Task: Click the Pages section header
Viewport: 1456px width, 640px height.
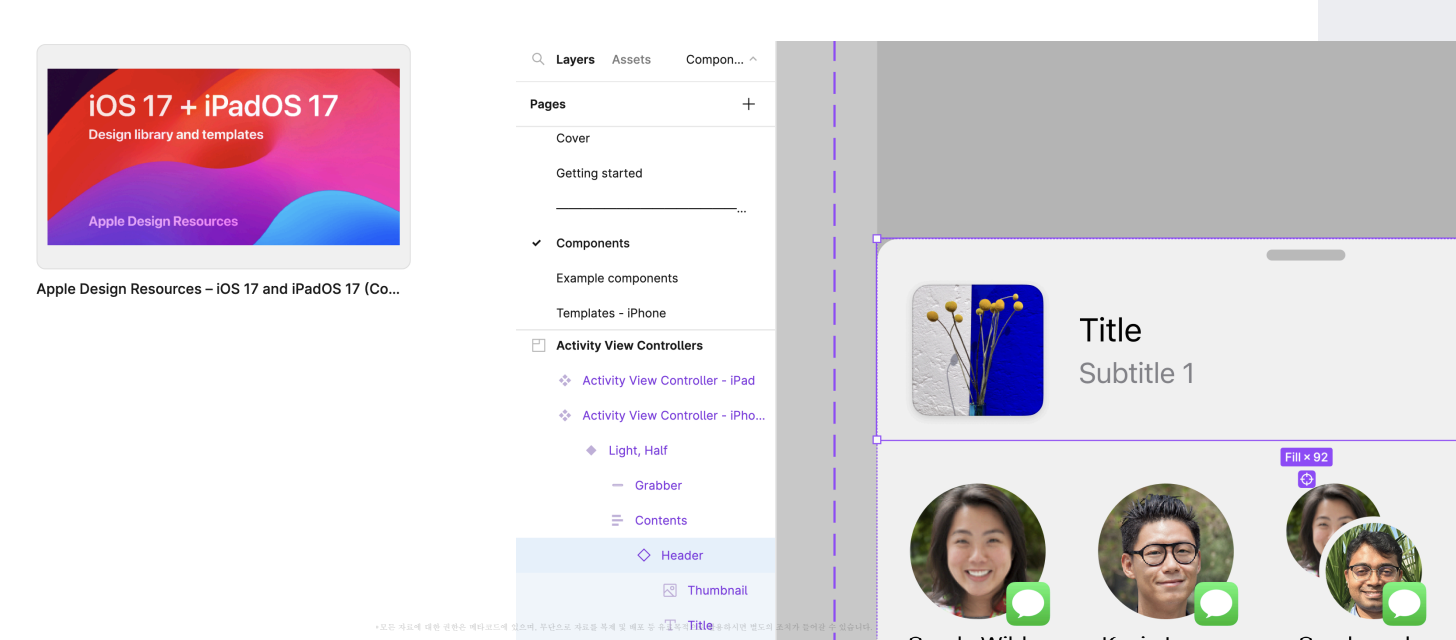Action: [x=548, y=104]
